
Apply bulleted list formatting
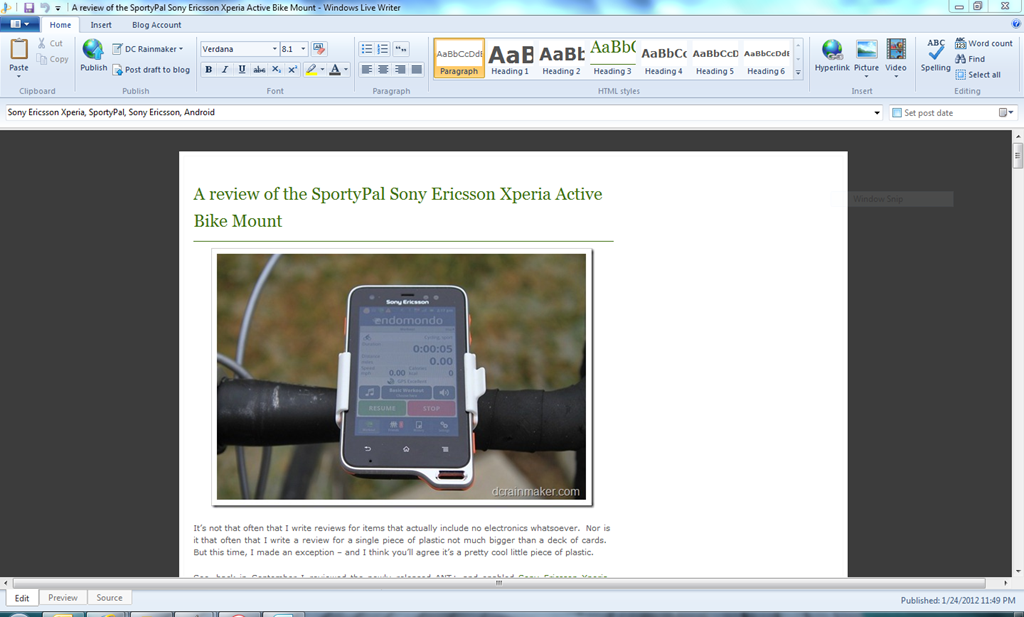click(366, 49)
